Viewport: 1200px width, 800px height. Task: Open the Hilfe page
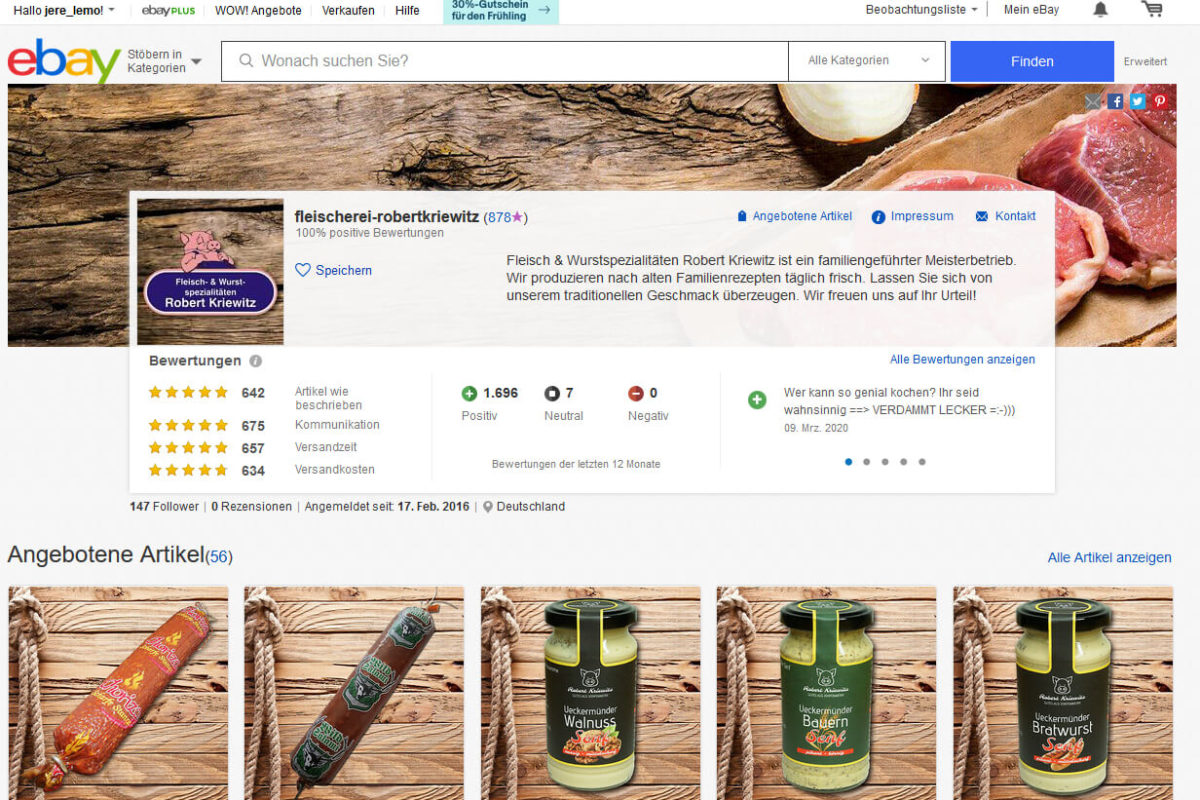point(407,10)
